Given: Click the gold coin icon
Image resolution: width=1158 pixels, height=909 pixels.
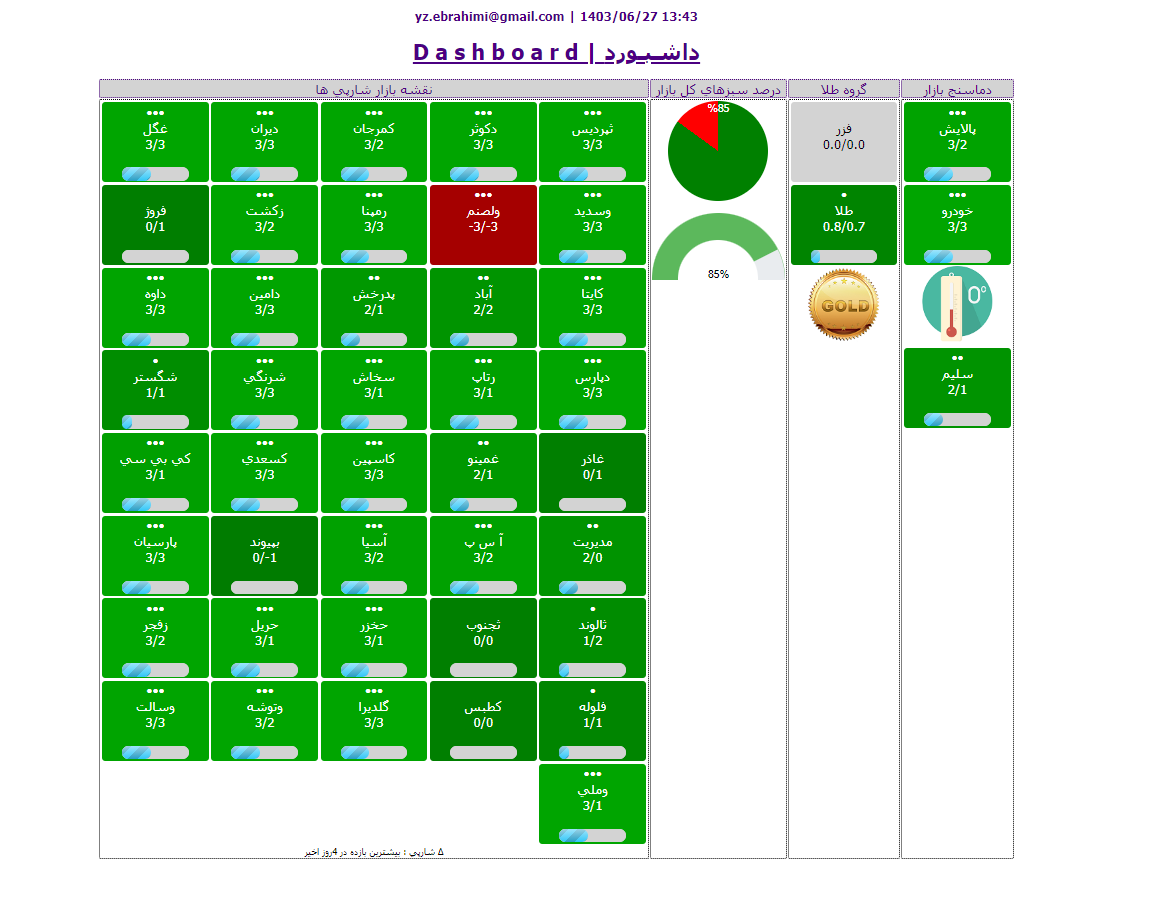Looking at the screenshot, I should [843, 304].
